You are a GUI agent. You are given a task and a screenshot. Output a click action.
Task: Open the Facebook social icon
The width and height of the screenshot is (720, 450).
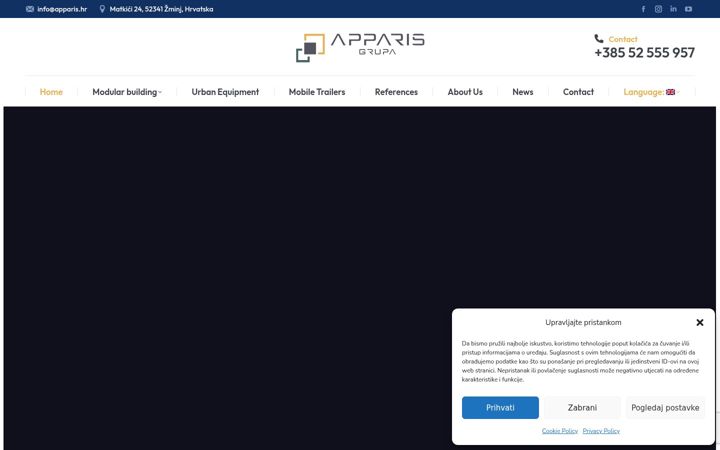coord(643,9)
